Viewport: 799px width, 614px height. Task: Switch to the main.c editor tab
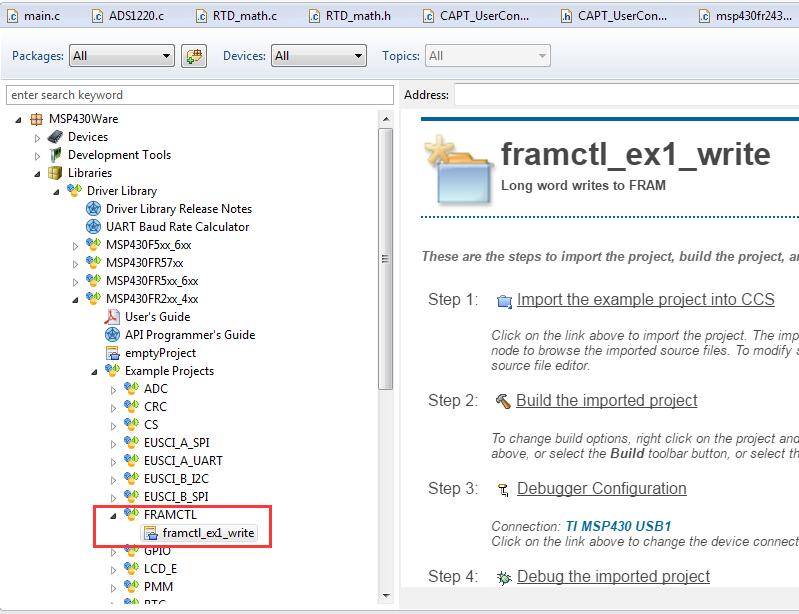click(34, 16)
